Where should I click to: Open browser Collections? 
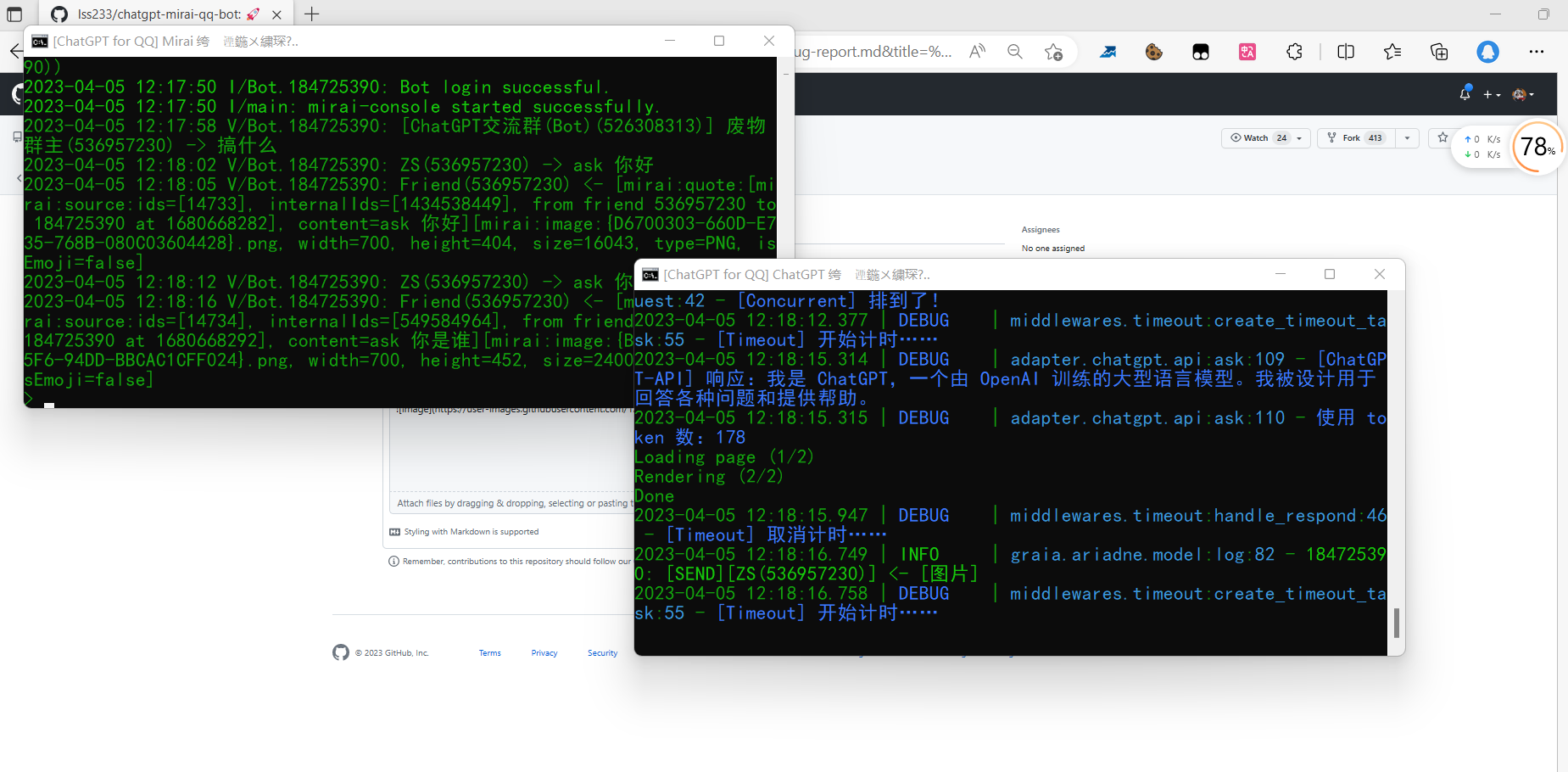(1439, 52)
